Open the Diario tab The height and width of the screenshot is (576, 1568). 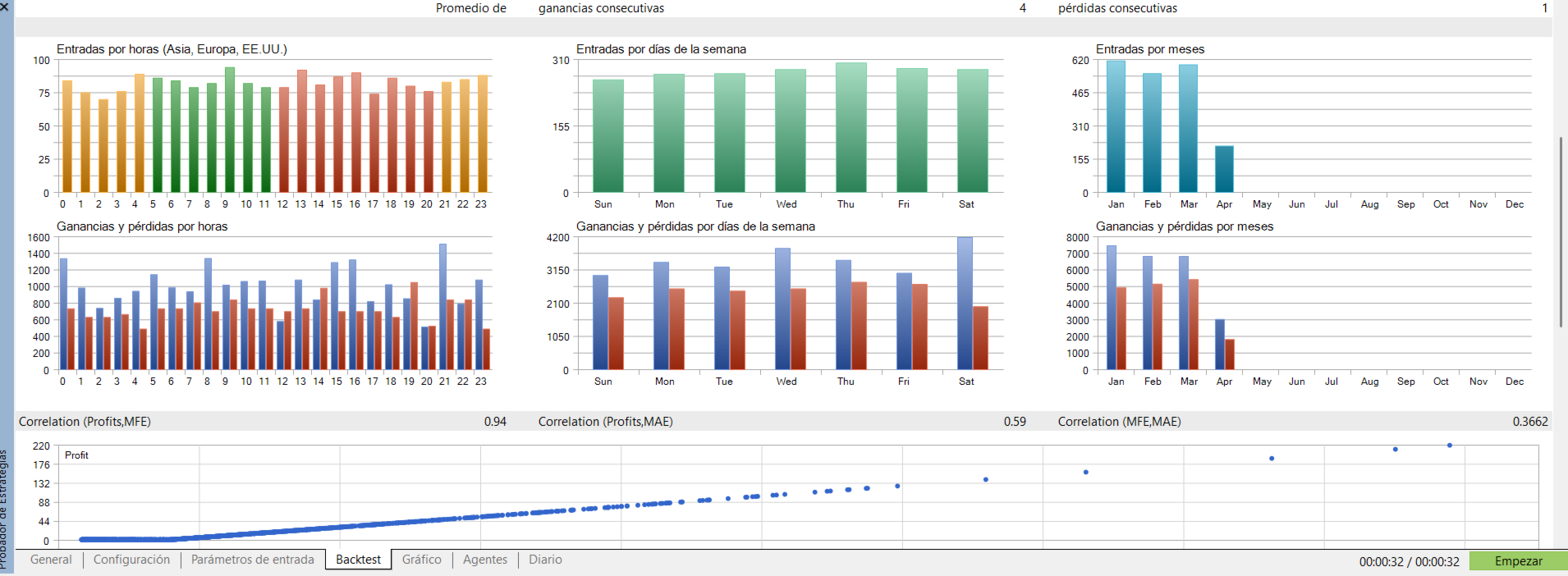(545, 560)
